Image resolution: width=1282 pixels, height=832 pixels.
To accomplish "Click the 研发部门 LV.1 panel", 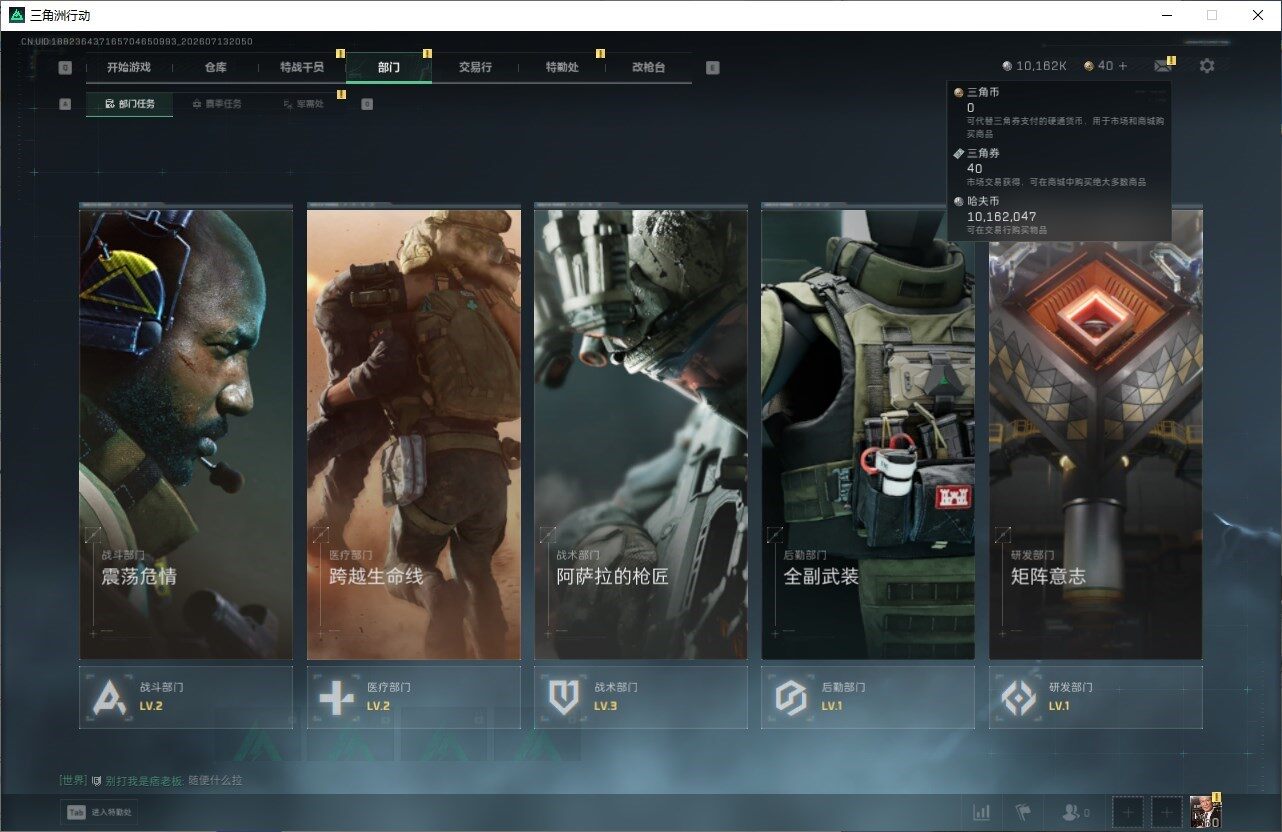I will coord(1096,697).
